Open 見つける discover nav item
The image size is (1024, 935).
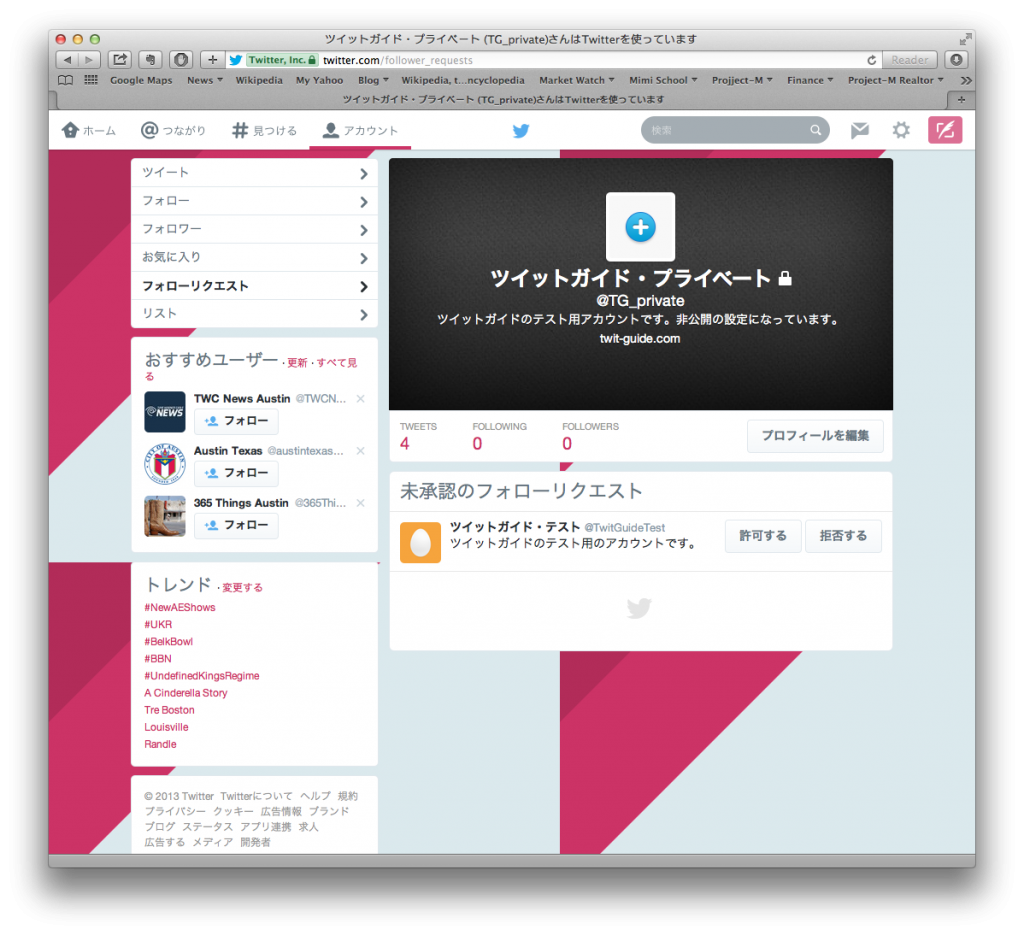click(x=264, y=131)
